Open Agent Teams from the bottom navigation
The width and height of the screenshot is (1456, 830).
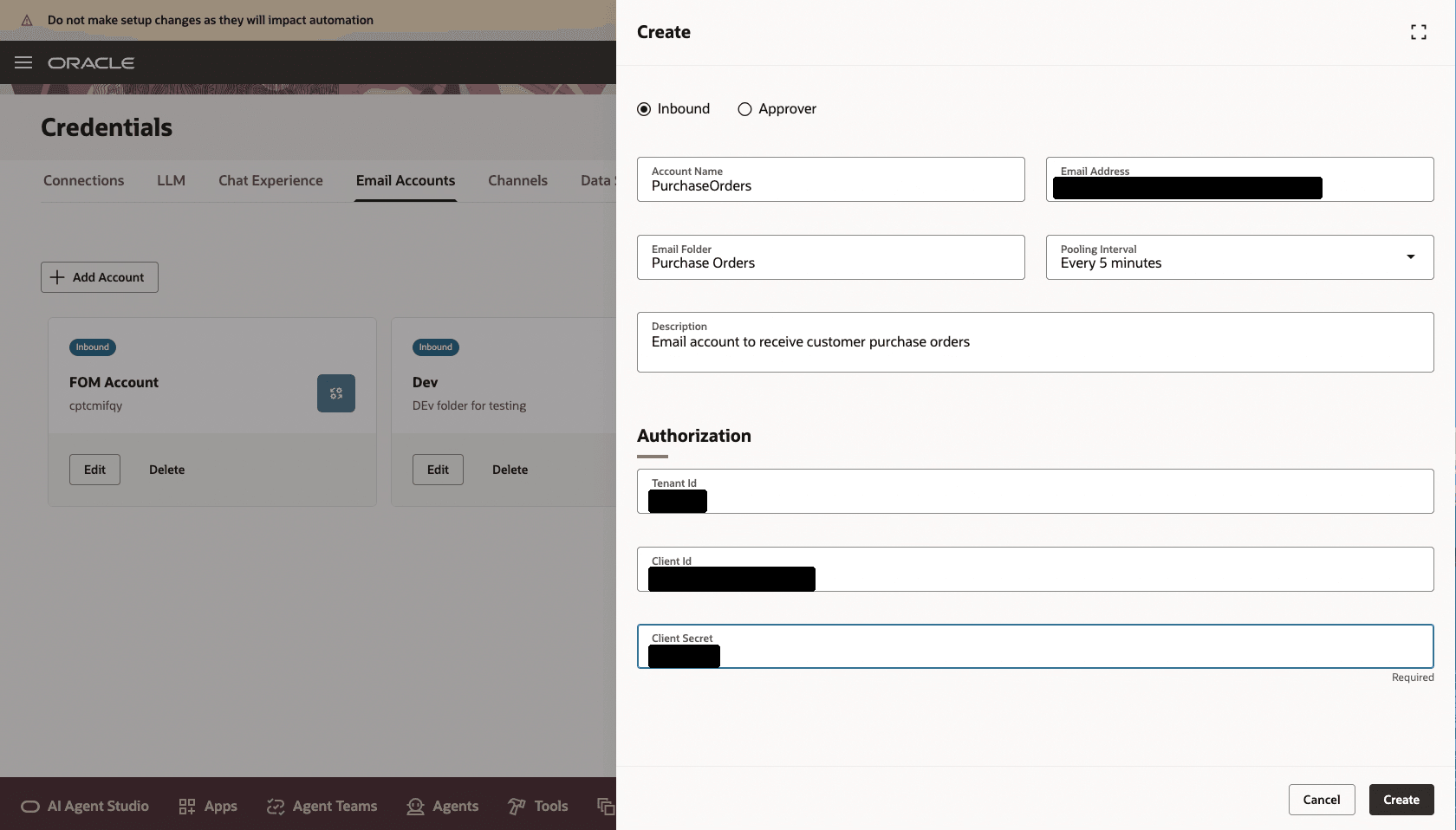[322, 806]
